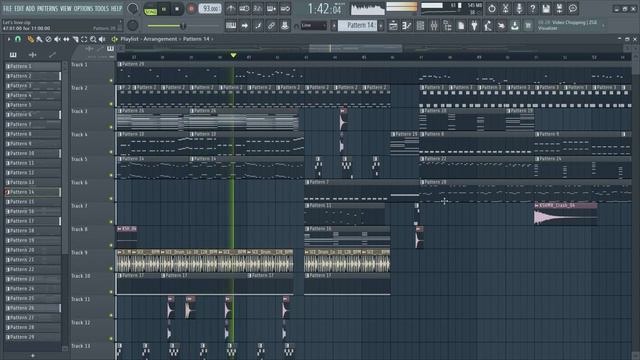Select the Paint brush tool
Screen dimensions: 640x360
(x=40, y=39)
